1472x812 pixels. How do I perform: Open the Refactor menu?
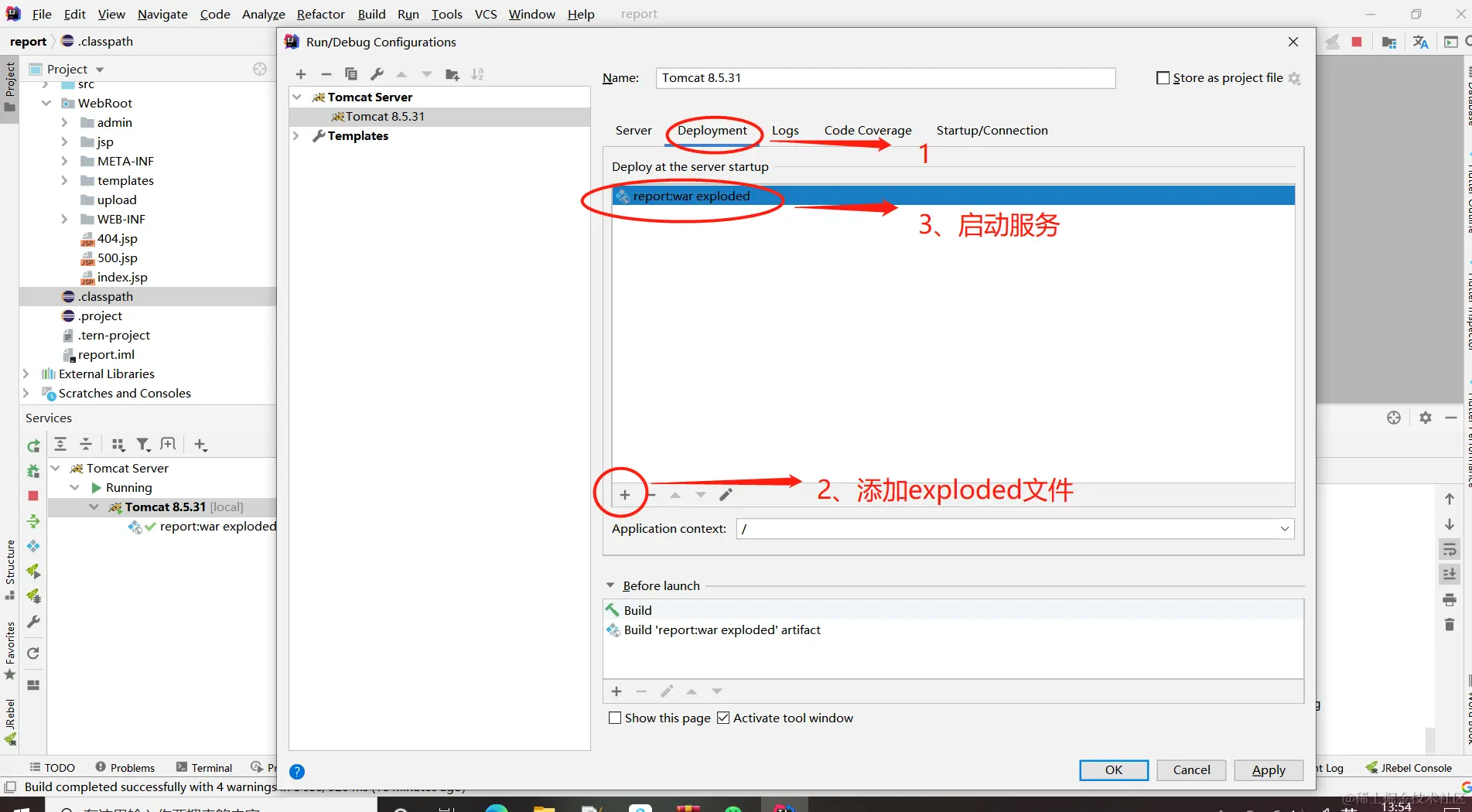click(x=321, y=14)
